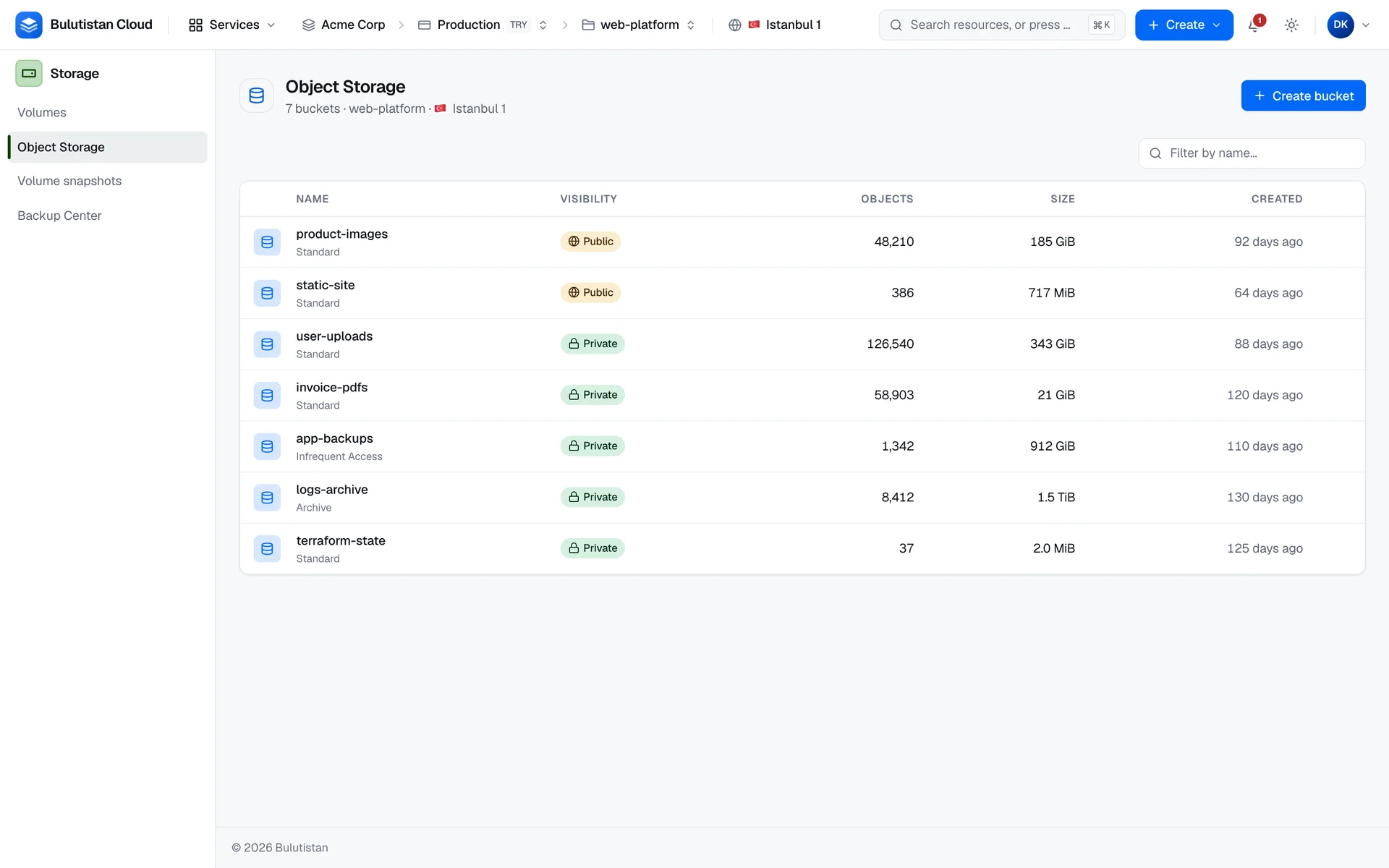
Task: Select Object Storage in the sidebar
Action: click(107, 147)
